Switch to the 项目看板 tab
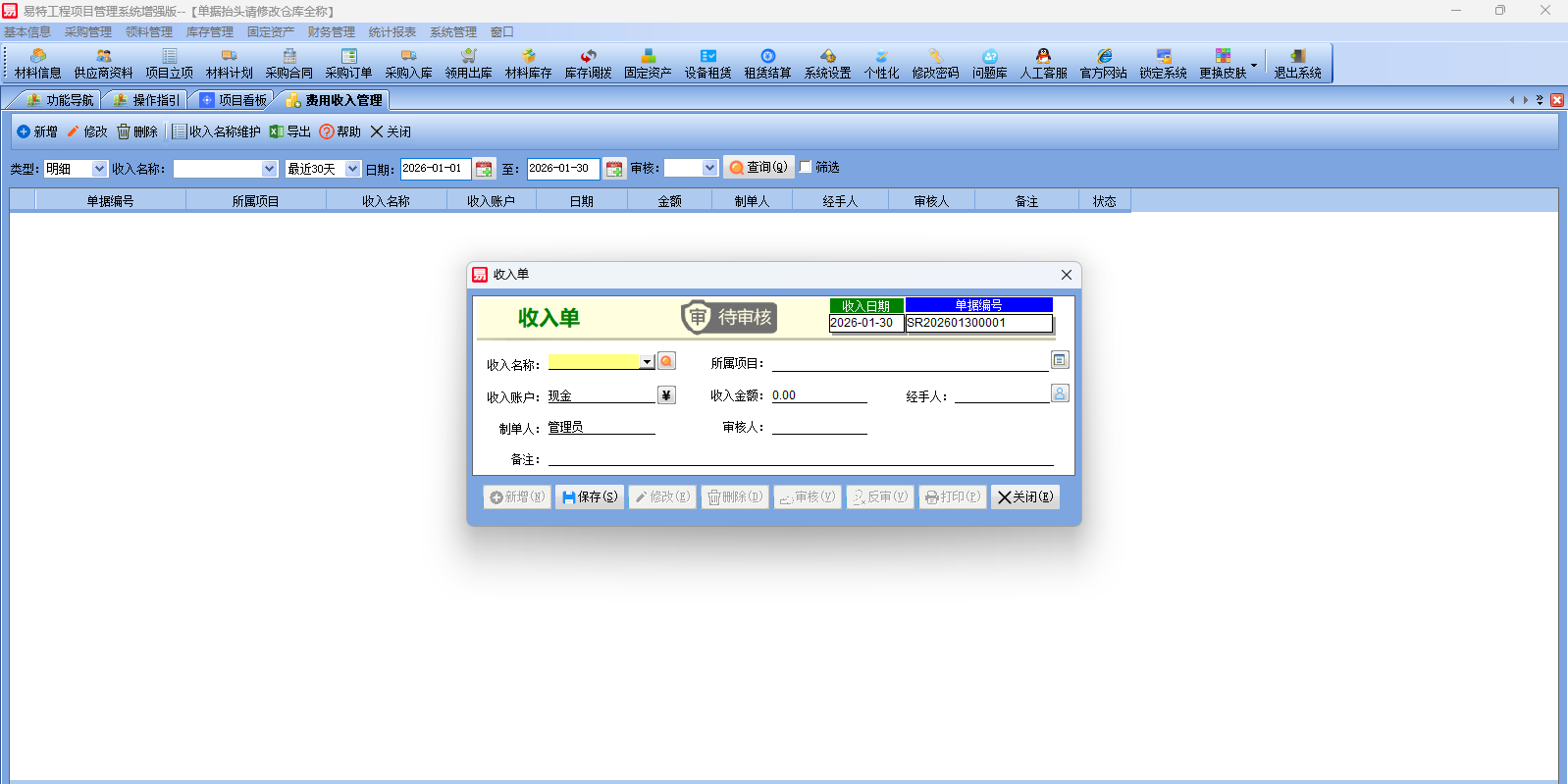The height and width of the screenshot is (784, 1568). click(234, 100)
